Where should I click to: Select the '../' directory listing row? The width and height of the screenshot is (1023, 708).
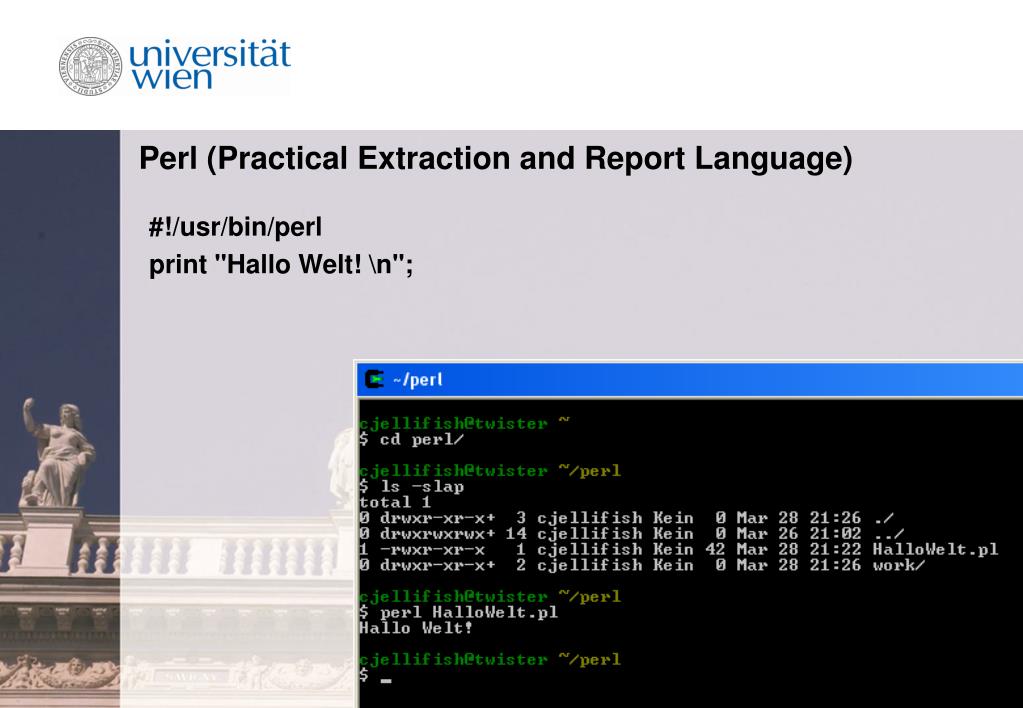coord(632,533)
